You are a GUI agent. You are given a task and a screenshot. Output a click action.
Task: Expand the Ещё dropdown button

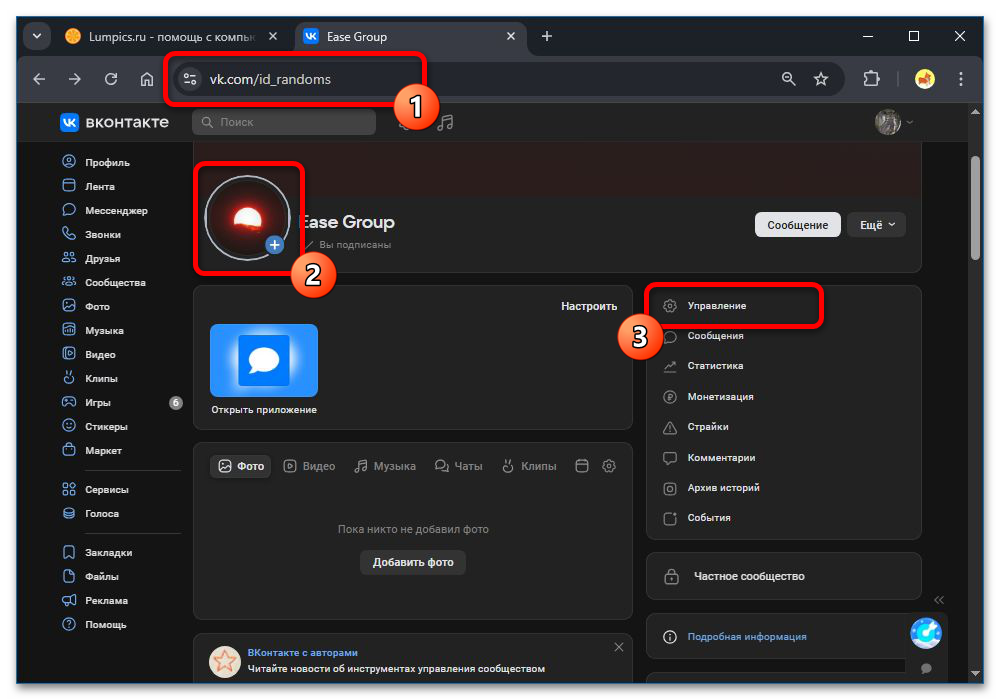876,225
